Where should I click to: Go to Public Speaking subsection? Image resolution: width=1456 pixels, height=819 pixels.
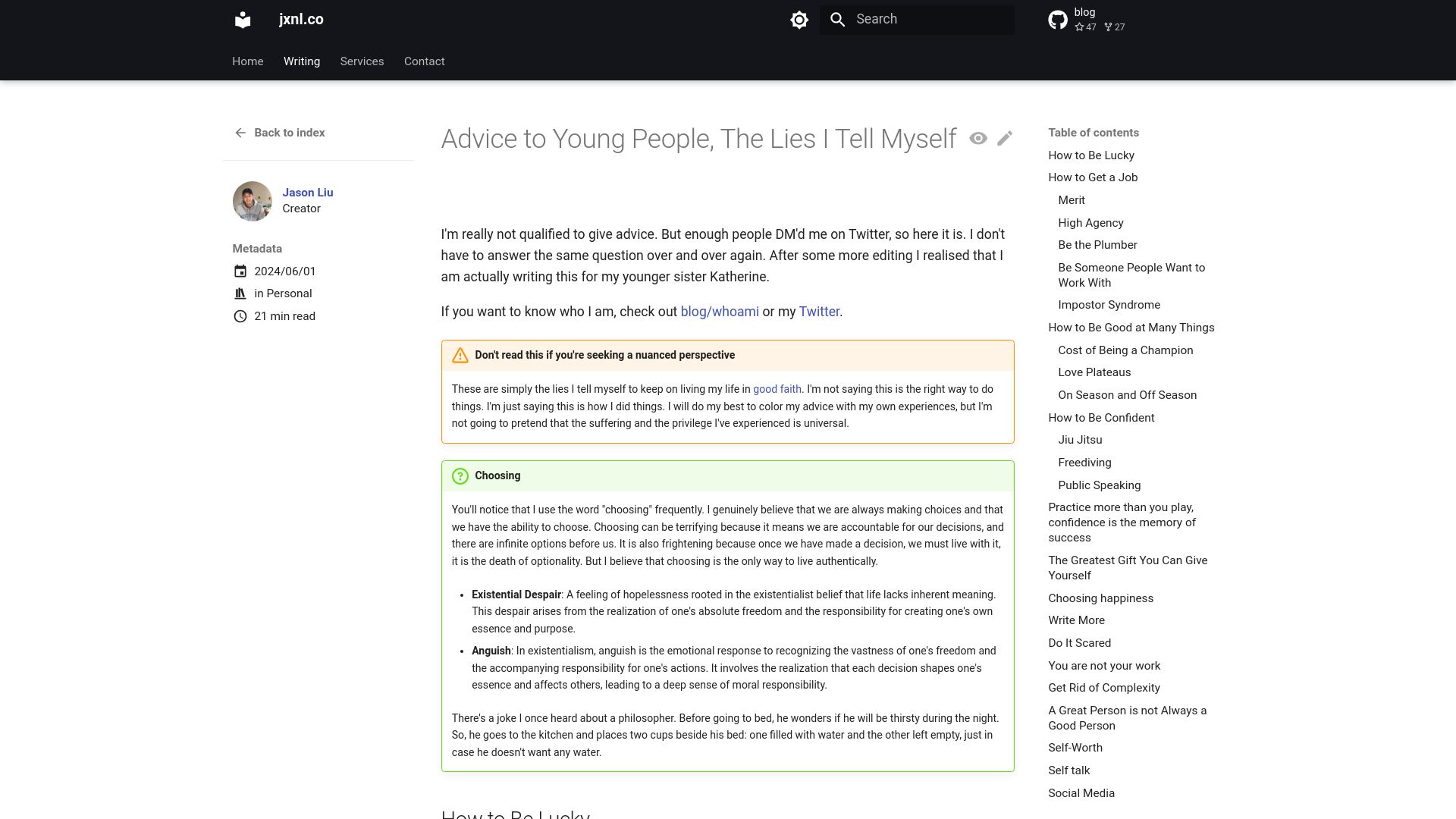coord(1099,485)
